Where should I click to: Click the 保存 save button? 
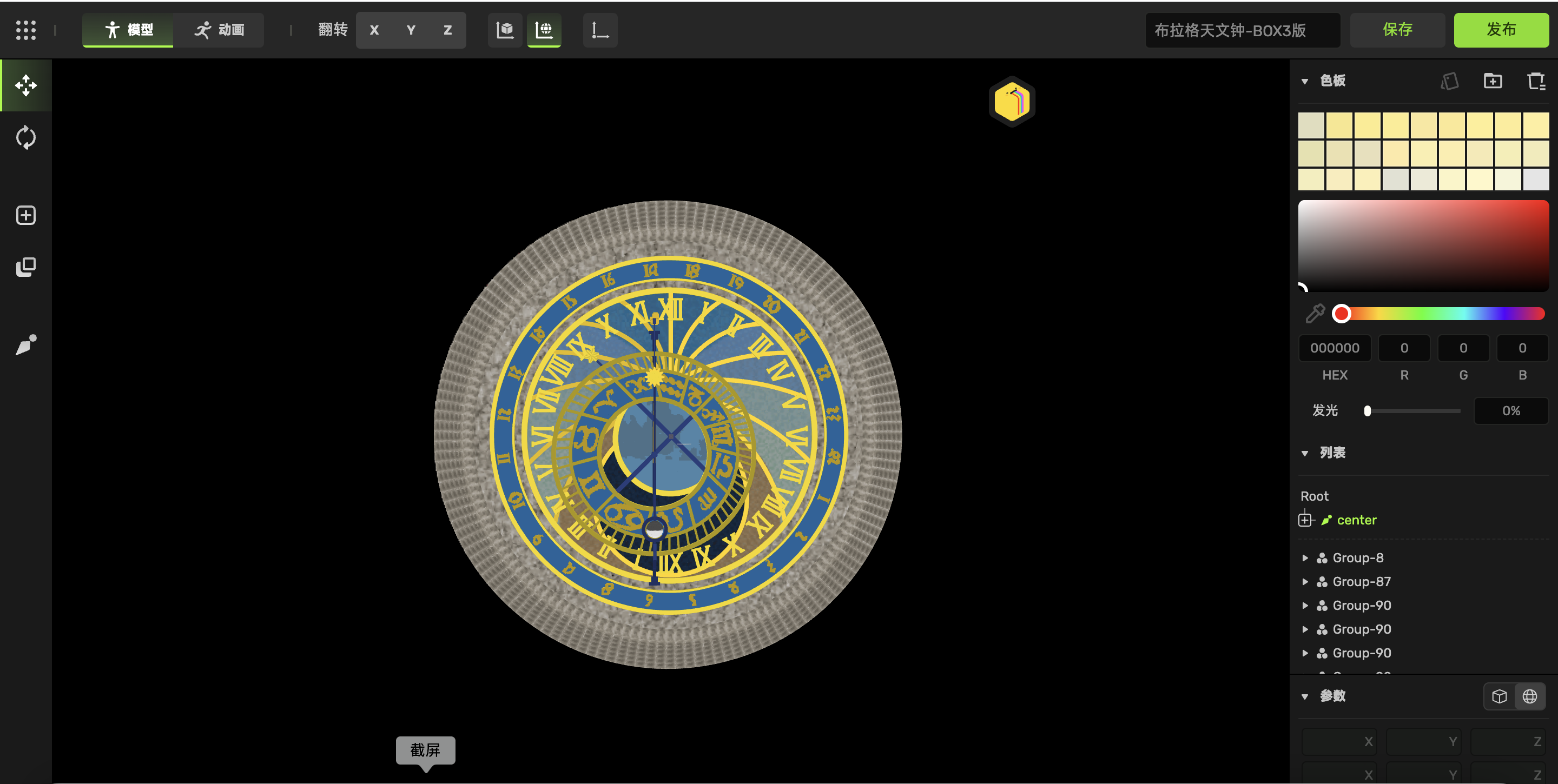tap(1397, 30)
